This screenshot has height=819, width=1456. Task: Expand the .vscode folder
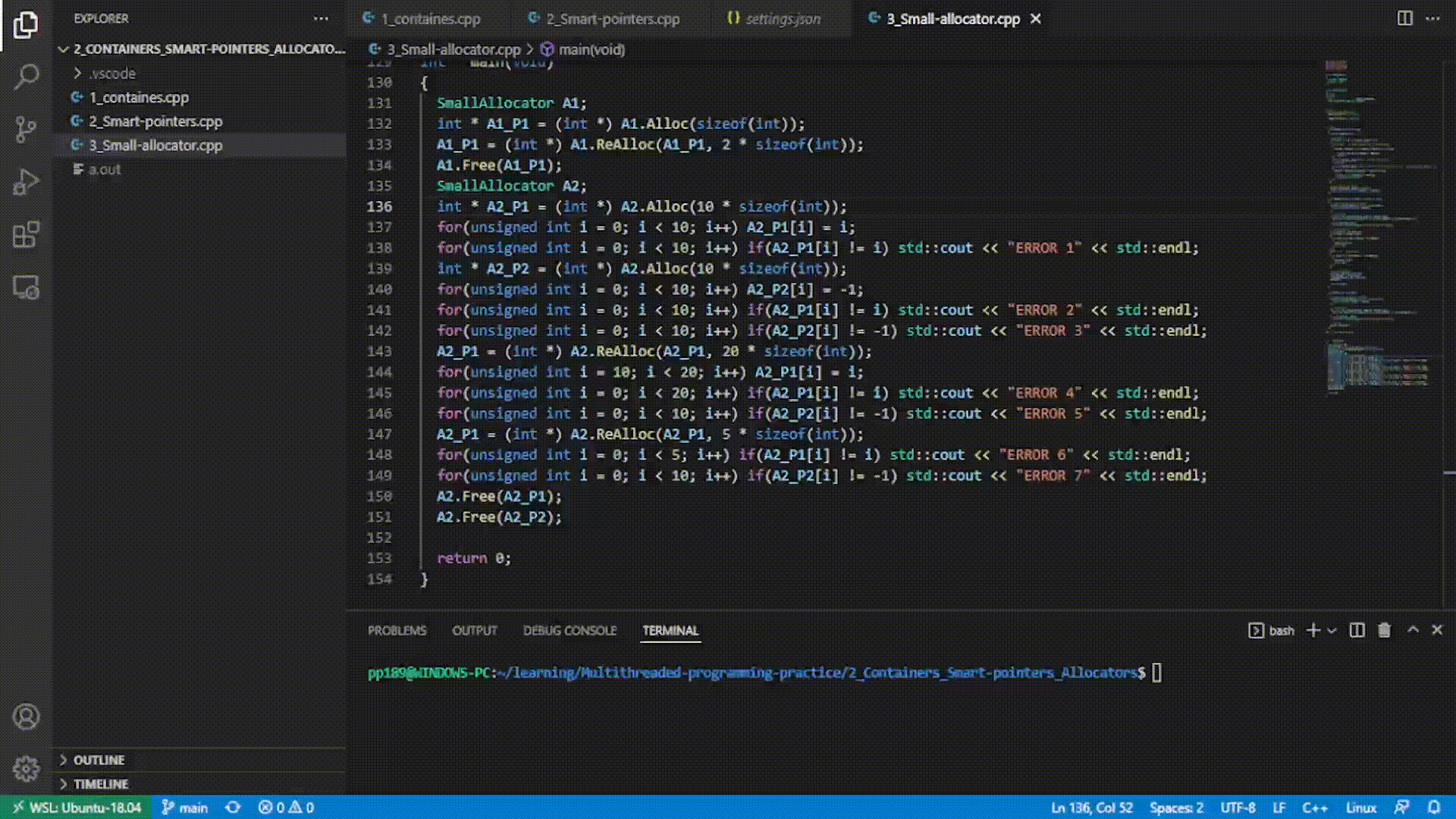point(112,74)
